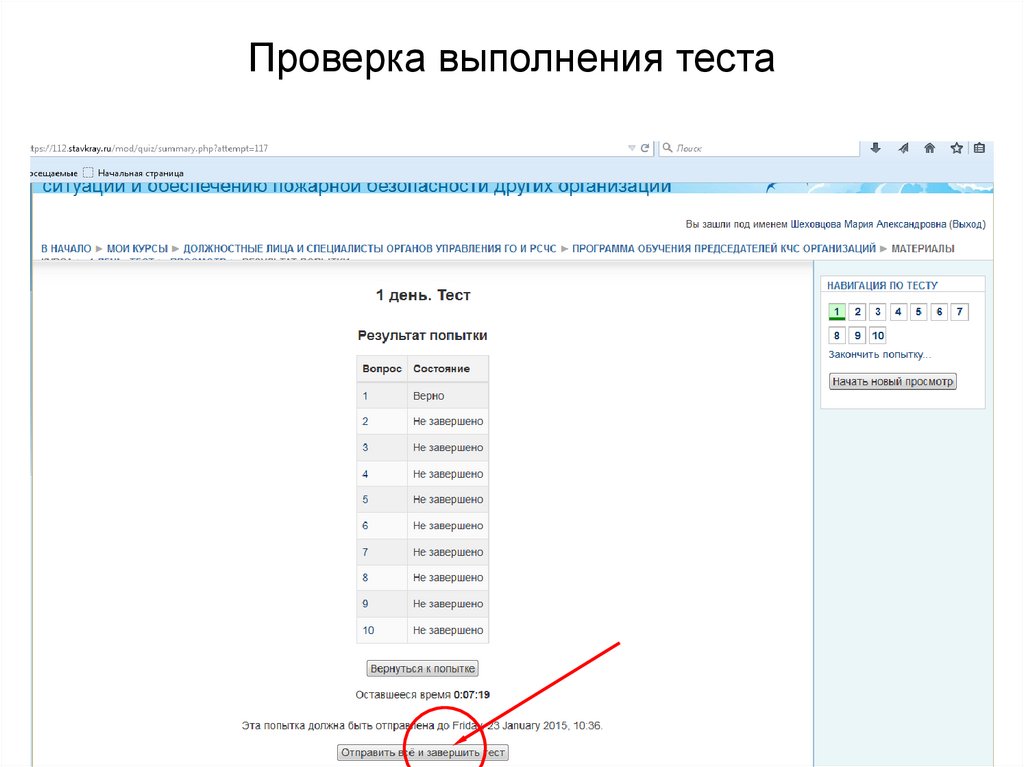
Task: Open the bookmarks library icon
Action: [980, 147]
